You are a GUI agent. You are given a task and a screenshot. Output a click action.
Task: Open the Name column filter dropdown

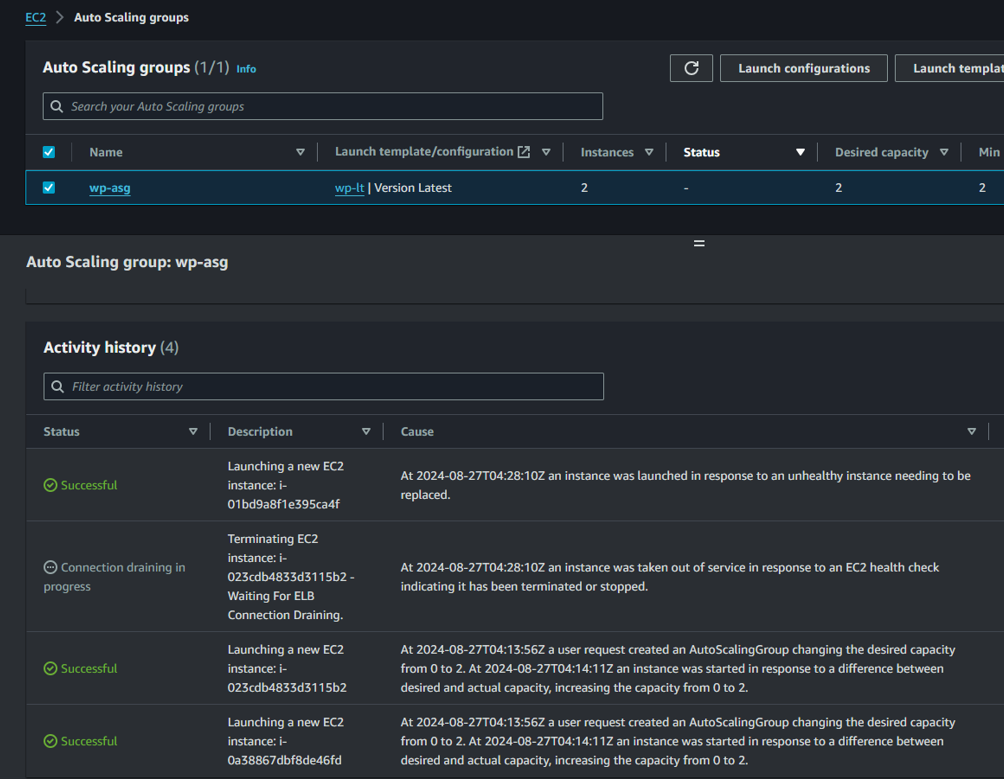pyautogui.click(x=300, y=151)
